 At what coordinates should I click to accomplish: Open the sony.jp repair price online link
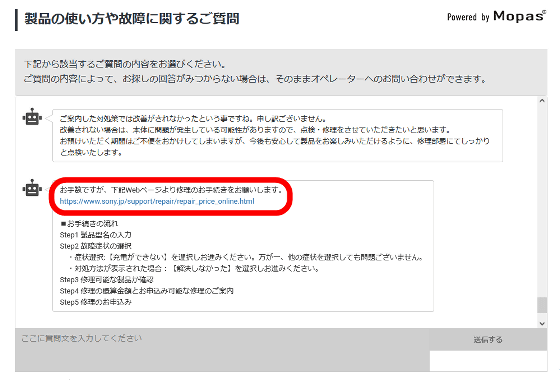tap(157, 201)
